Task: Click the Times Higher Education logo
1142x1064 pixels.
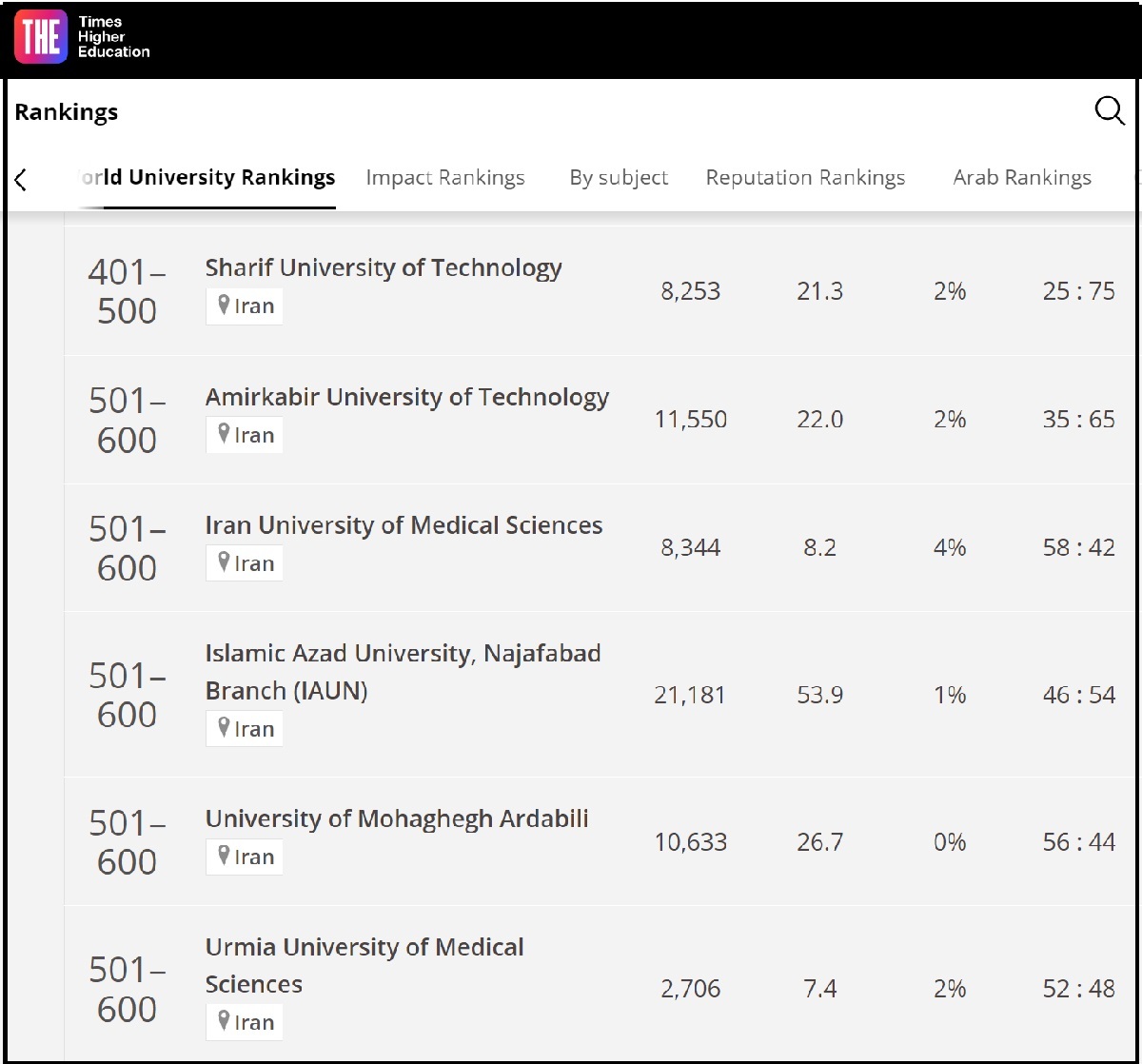Action: (82, 38)
